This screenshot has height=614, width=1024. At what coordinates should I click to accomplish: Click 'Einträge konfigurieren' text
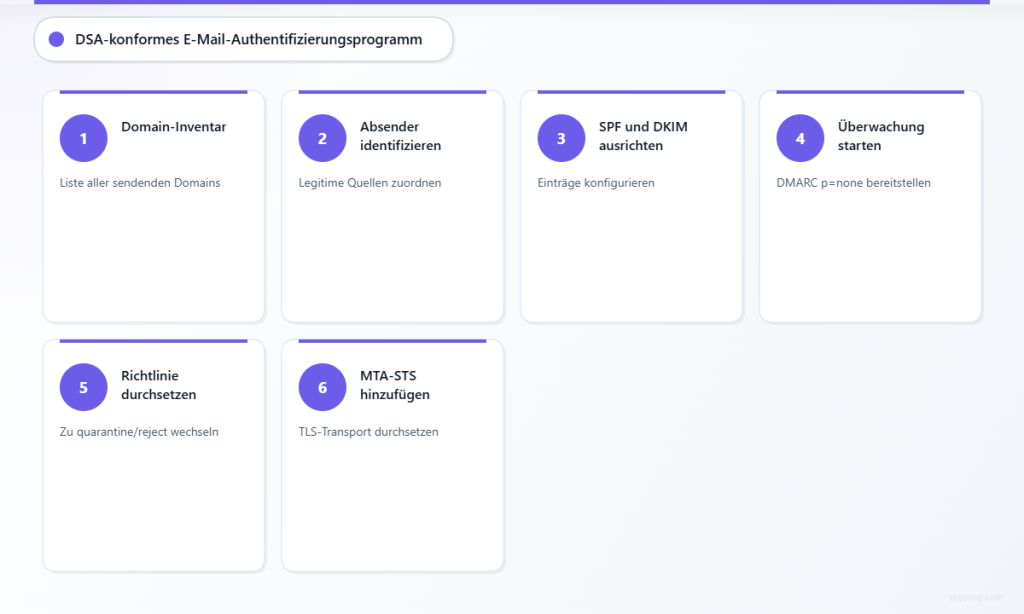point(596,183)
